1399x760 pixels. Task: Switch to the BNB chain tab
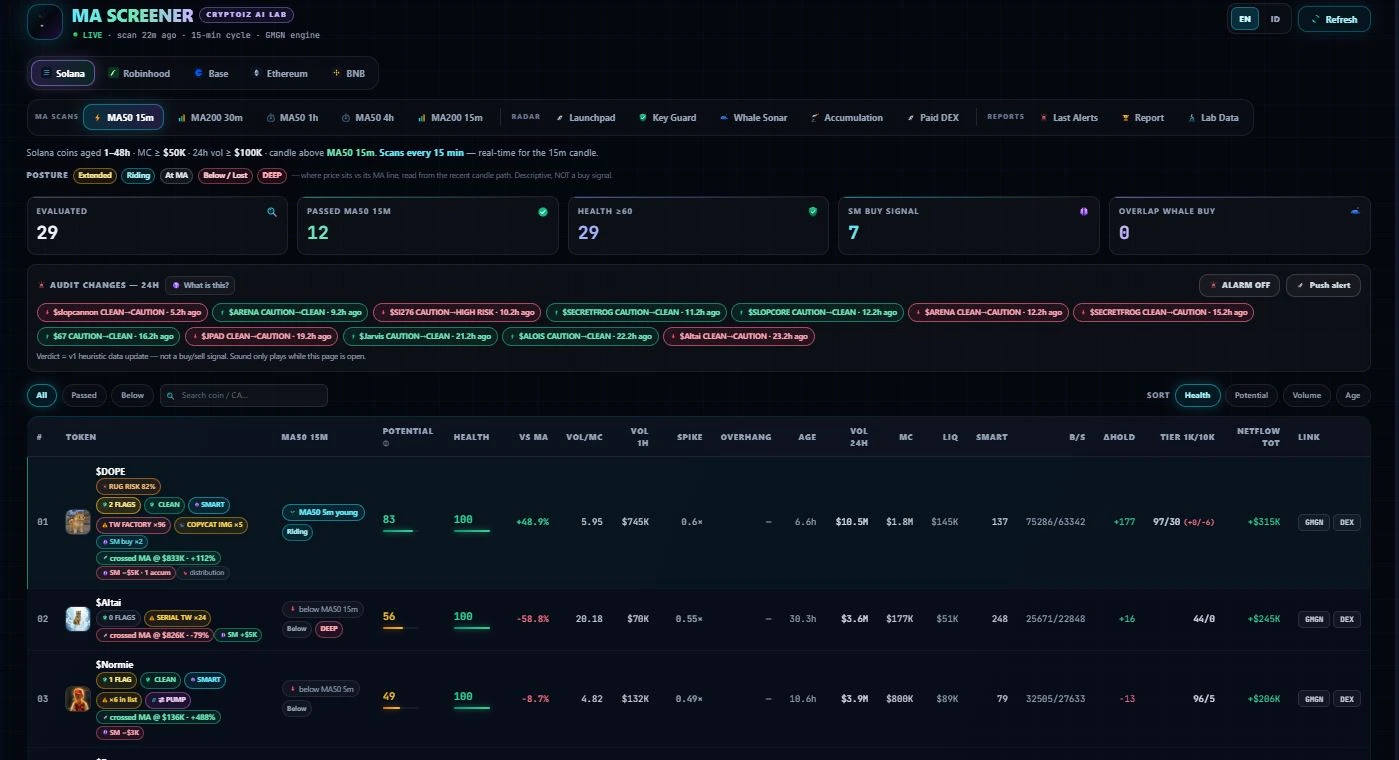pyautogui.click(x=349, y=73)
